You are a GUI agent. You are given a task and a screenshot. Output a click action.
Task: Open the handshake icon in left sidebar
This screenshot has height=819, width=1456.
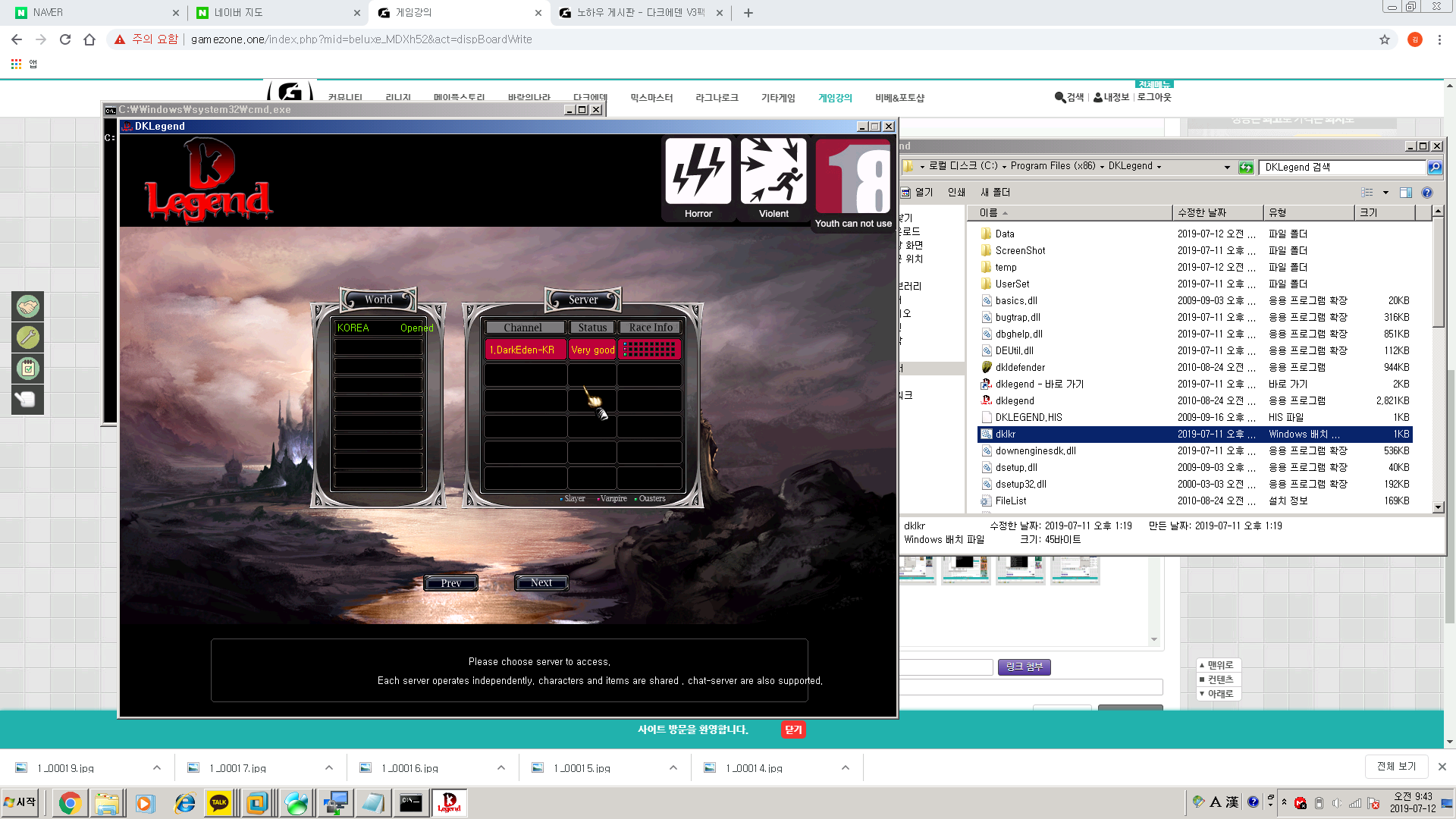tap(28, 306)
